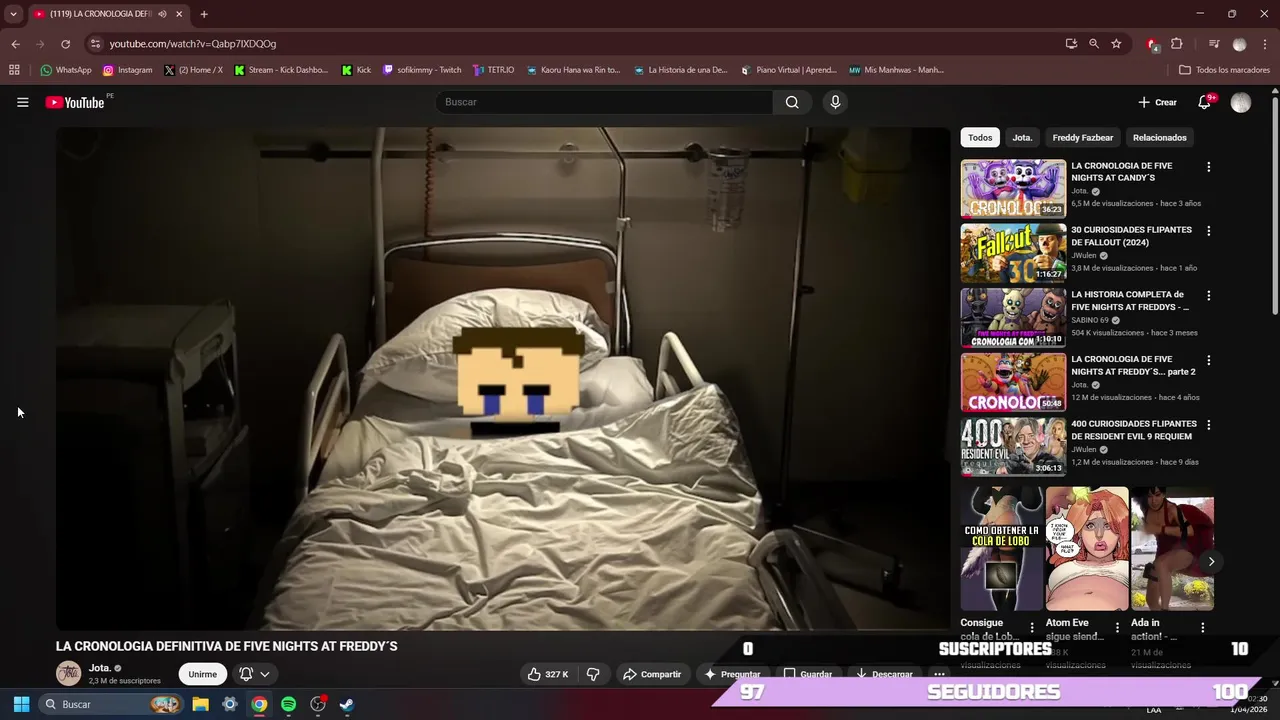
Task: Go back with Chrome's back arrow
Action: (15, 44)
